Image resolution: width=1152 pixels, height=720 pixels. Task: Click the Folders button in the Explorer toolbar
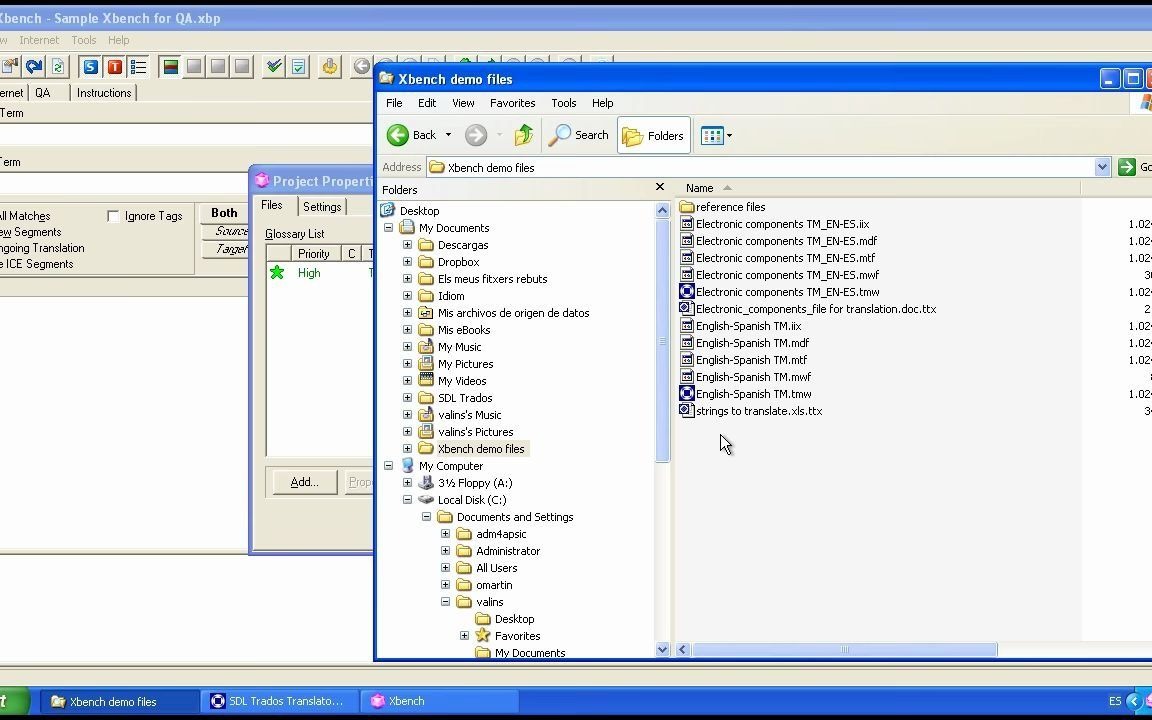653,135
